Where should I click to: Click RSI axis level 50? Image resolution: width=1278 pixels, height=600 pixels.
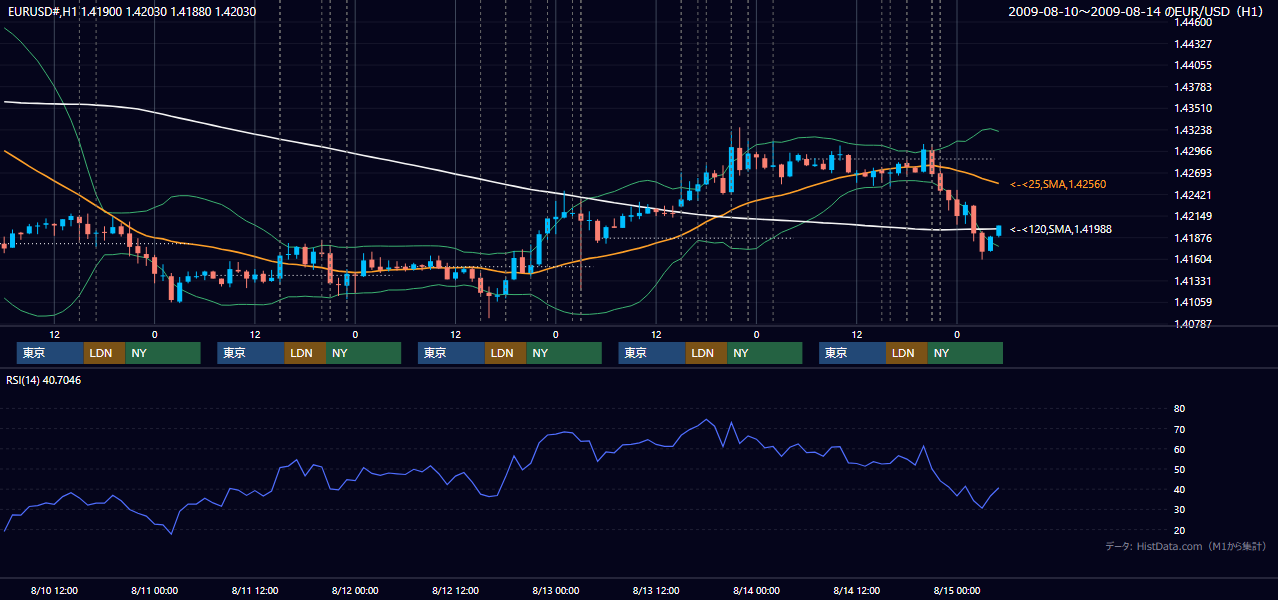[1179, 469]
